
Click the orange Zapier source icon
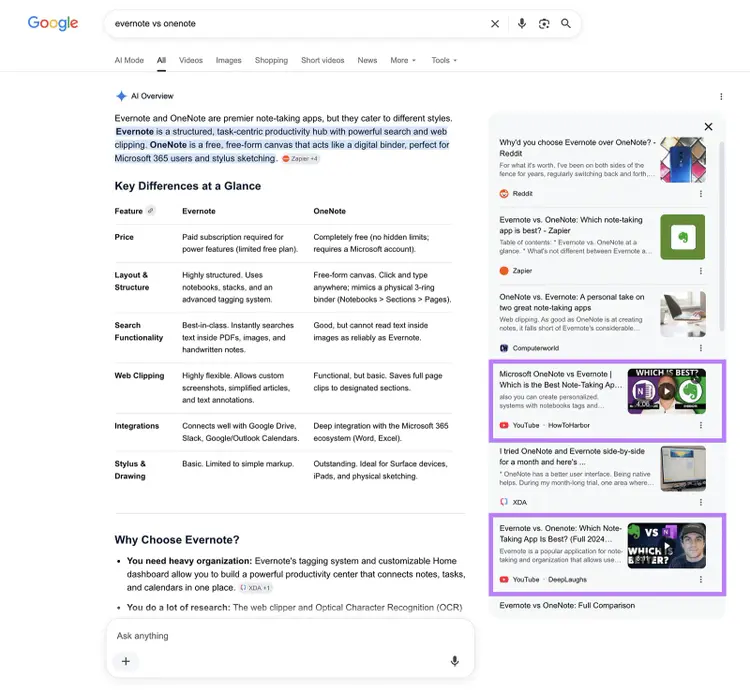[x=504, y=271]
